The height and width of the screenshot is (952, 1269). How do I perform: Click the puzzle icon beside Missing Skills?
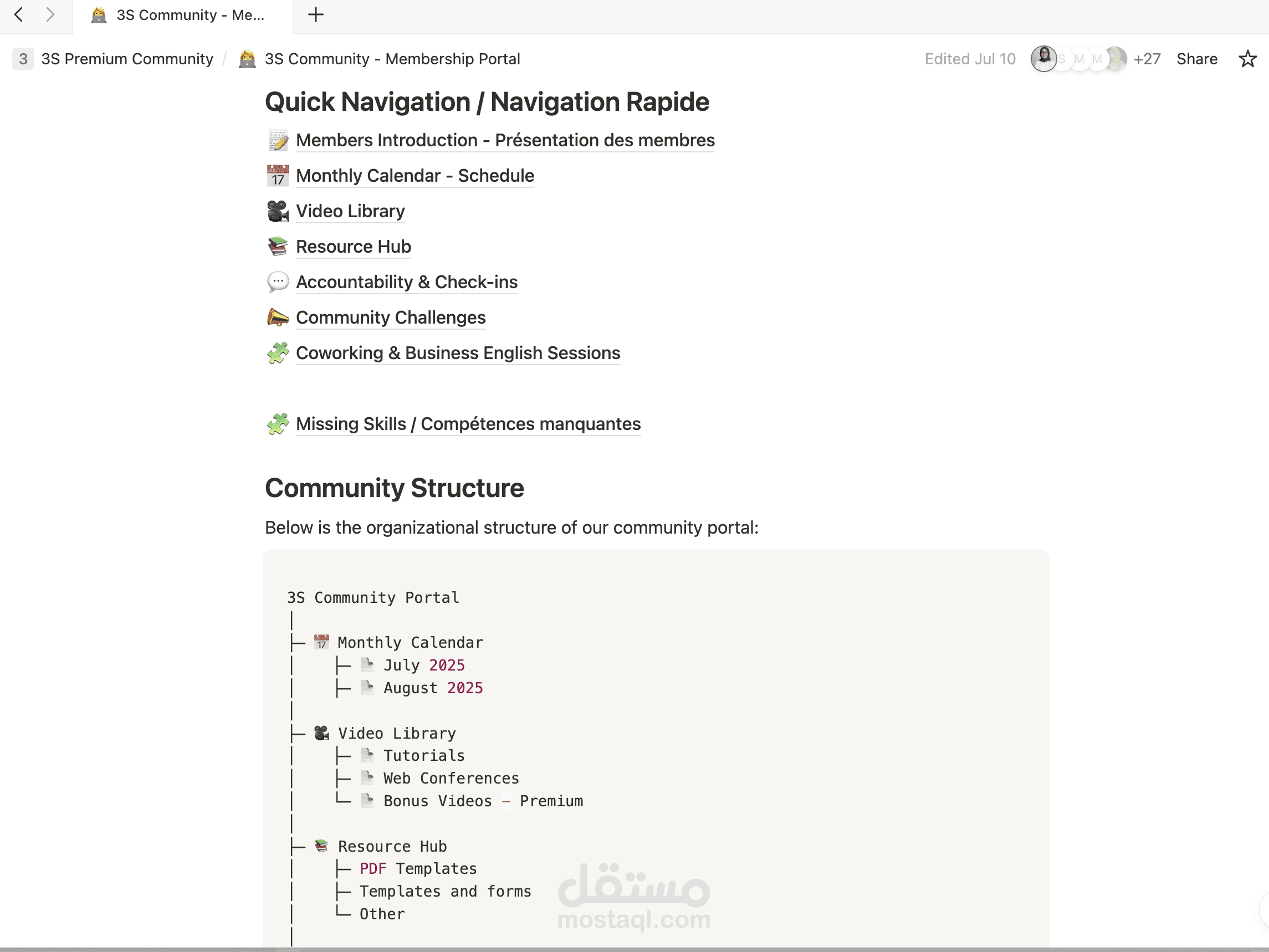(x=278, y=424)
